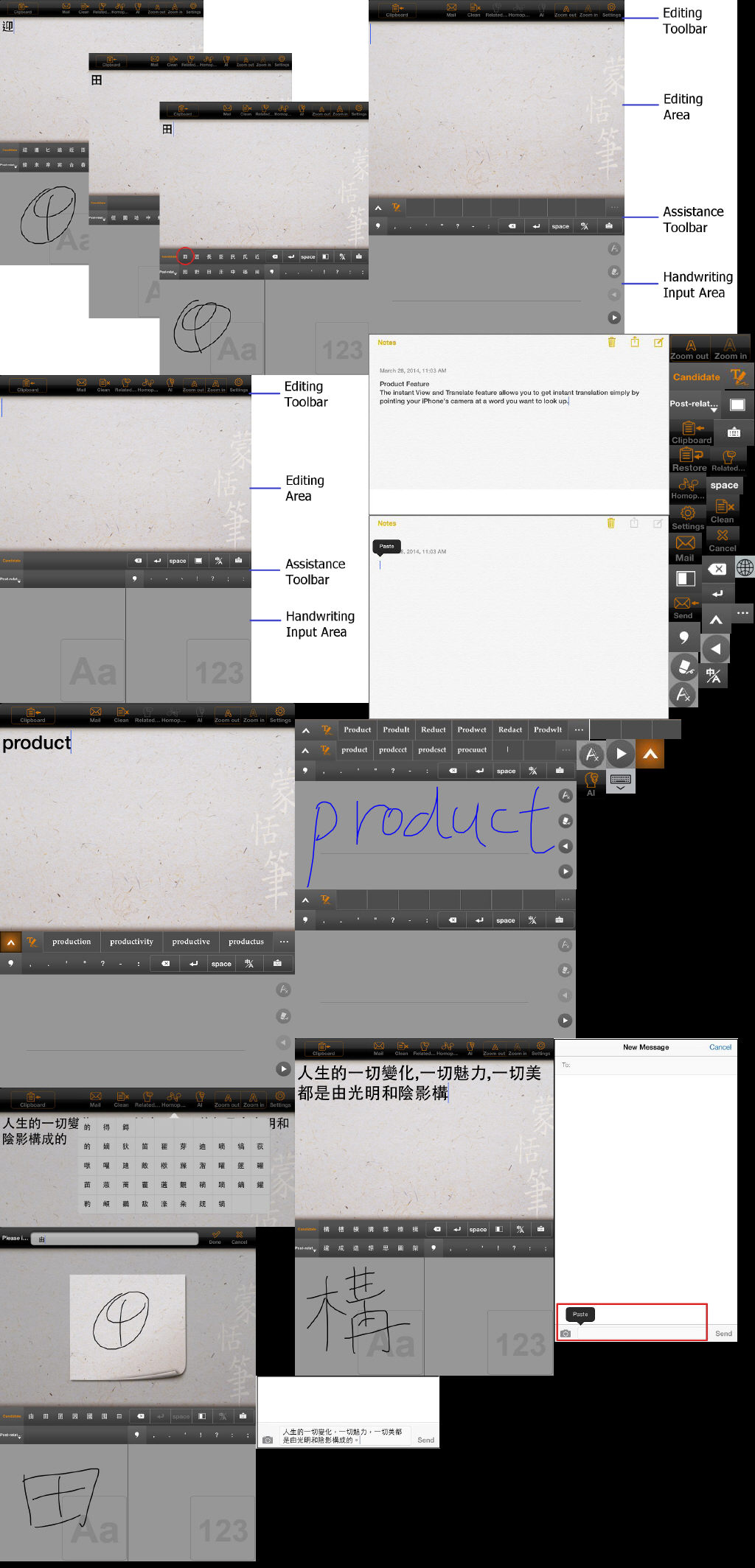
Task: Tap the share icon in the Product Feature note
Action: pos(634,342)
